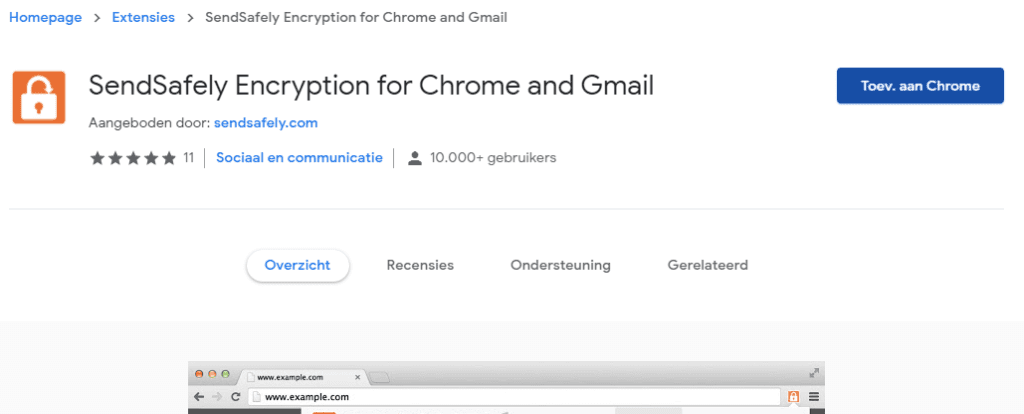The width and height of the screenshot is (1024, 414).
Task: Click the fullscreen arrows icon in preview
Action: (814, 373)
